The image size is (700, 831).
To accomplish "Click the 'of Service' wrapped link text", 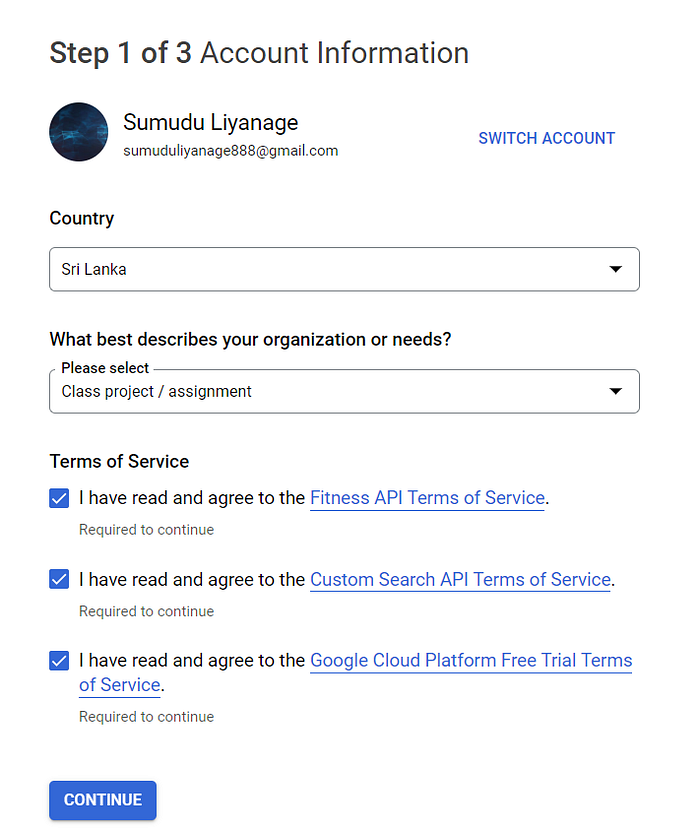I will (120, 685).
